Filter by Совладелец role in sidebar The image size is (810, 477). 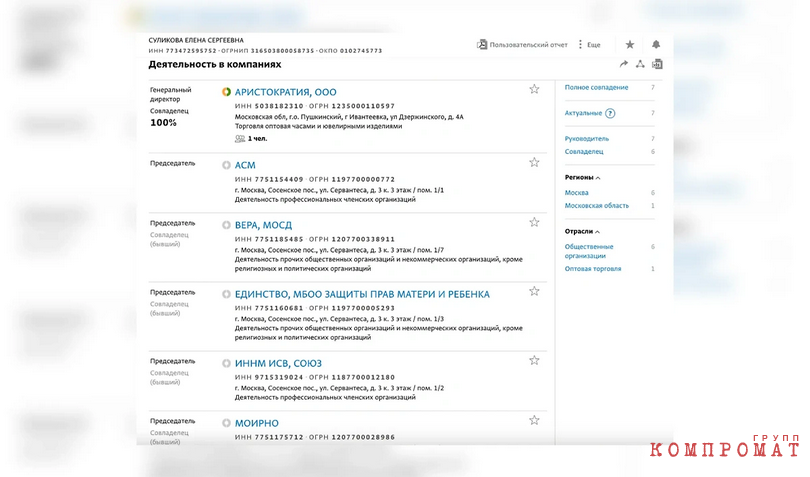click(584, 151)
